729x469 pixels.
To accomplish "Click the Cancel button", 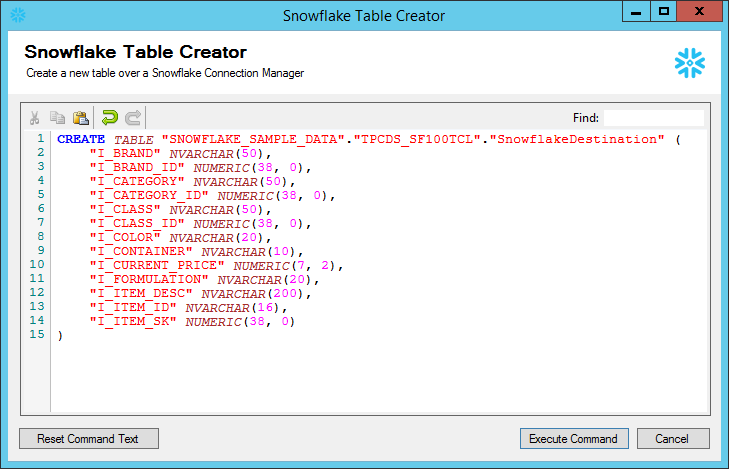I will click(673, 439).
